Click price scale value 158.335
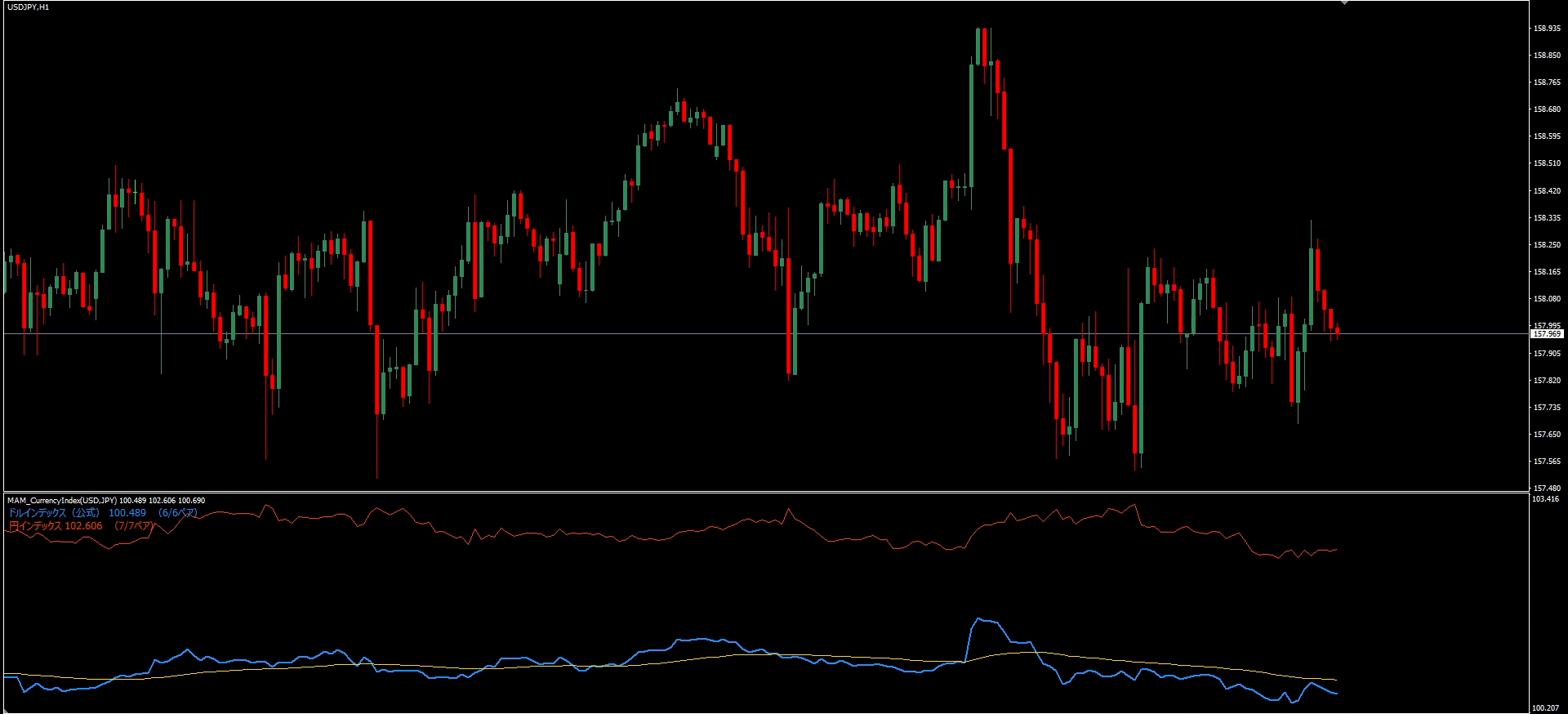 (1548, 218)
